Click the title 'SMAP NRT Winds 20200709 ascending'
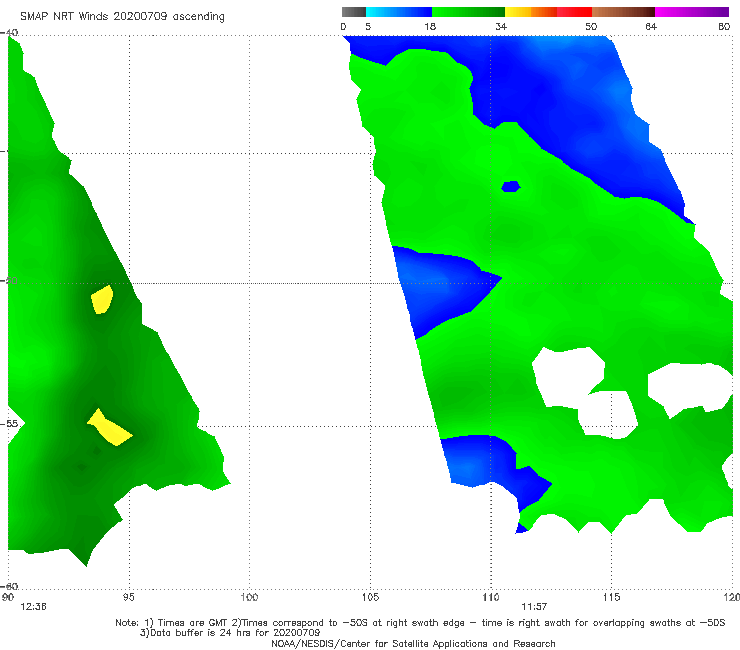Screen dimensions: 740x650 pyautogui.click(x=122, y=17)
